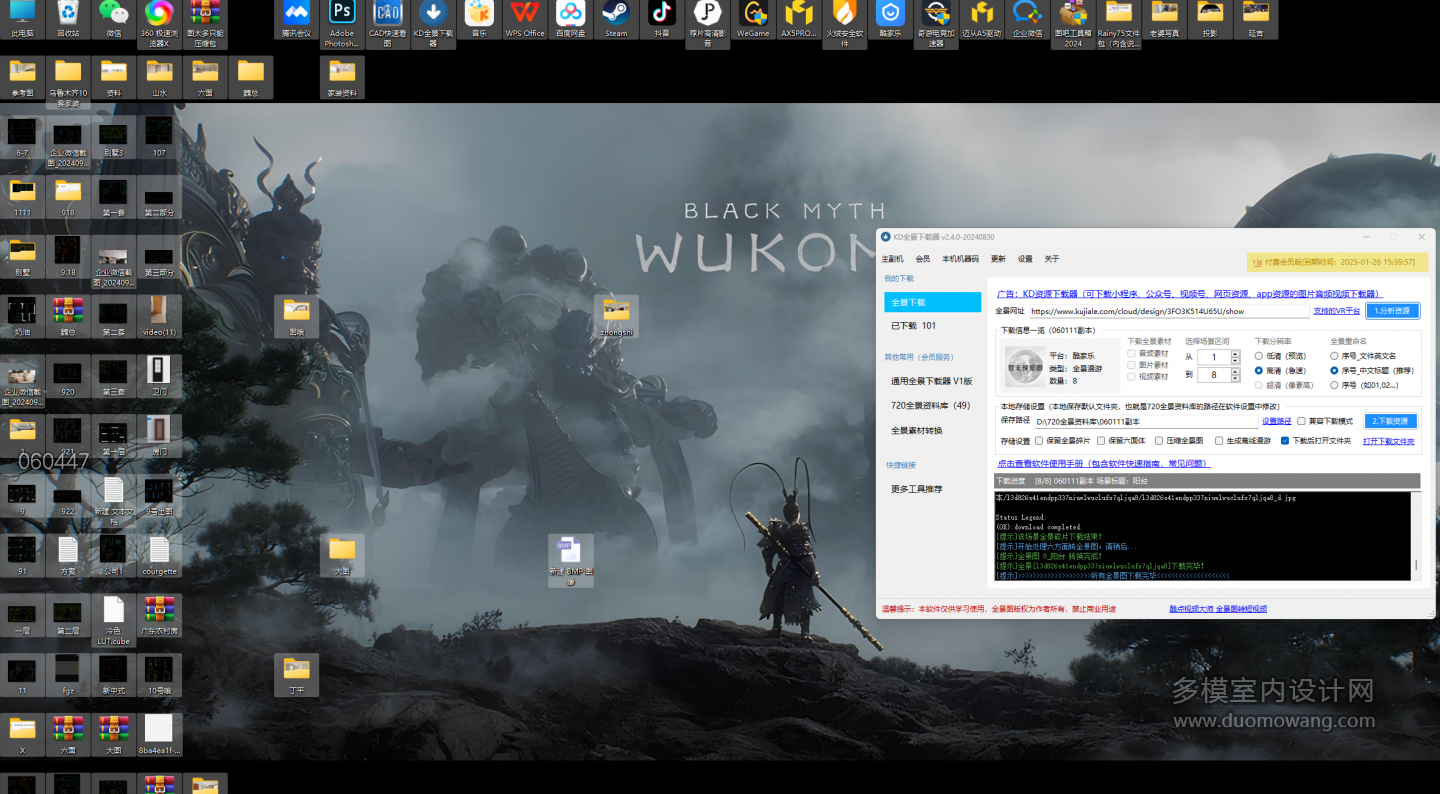Click the 打开下载文件夹 link
The width and height of the screenshot is (1440, 794).
tap(1388, 441)
